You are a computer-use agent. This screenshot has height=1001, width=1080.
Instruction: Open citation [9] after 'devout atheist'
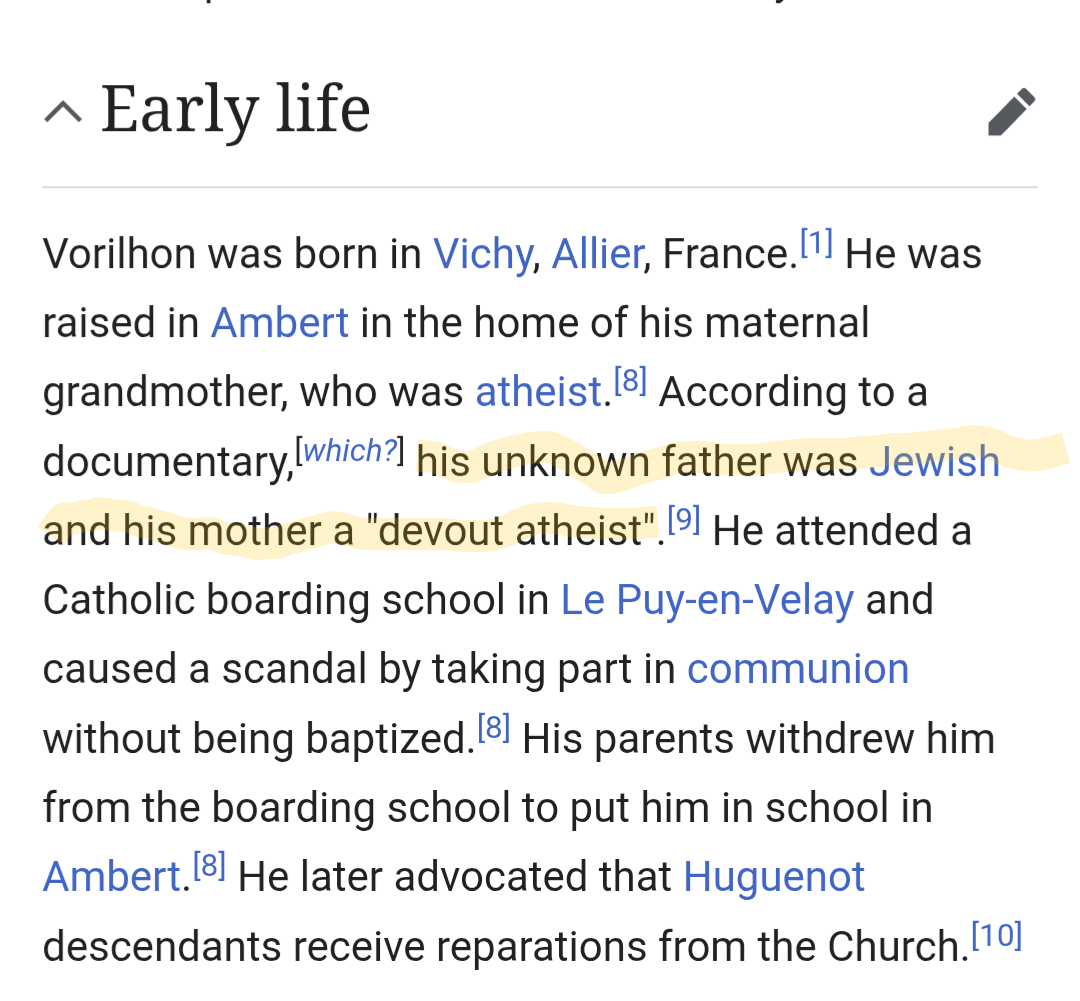(x=684, y=518)
